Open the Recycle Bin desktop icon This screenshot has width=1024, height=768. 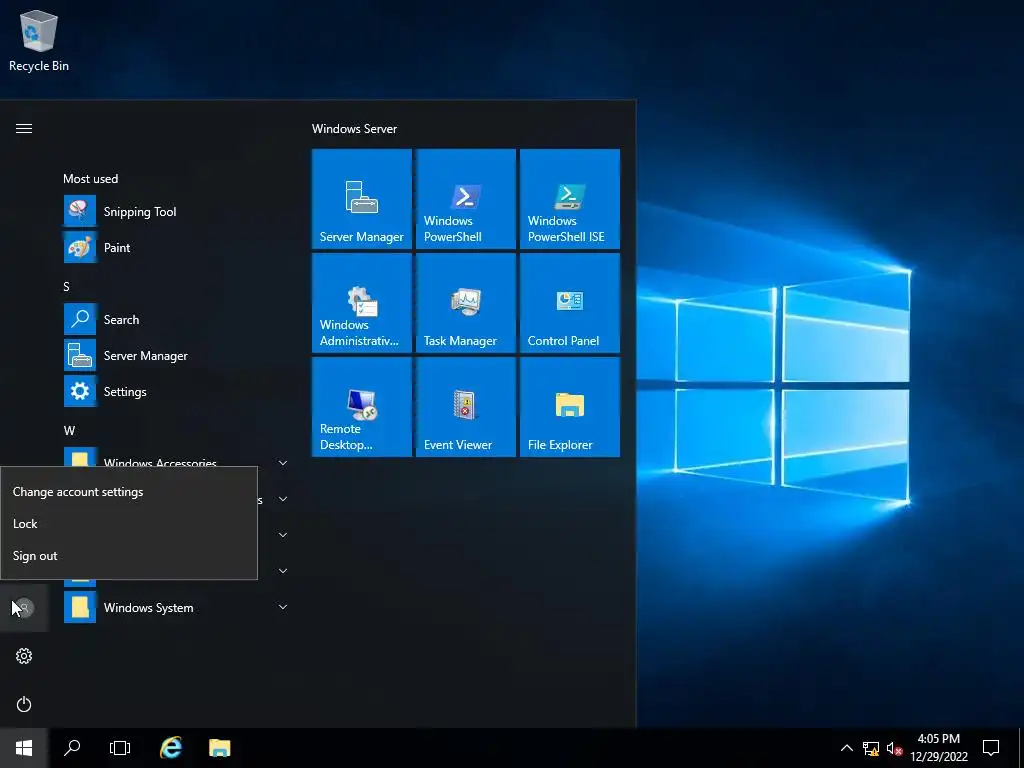[39, 40]
